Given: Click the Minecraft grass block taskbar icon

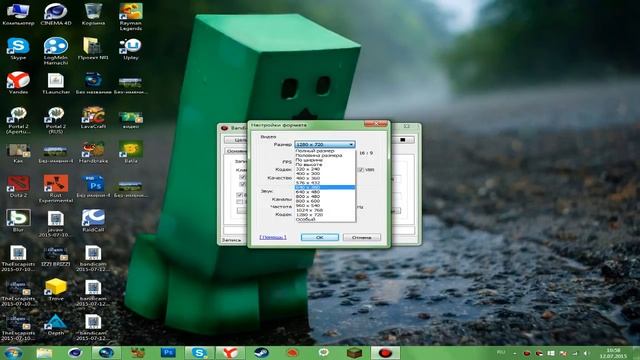Looking at the screenshot, I should point(354,353).
